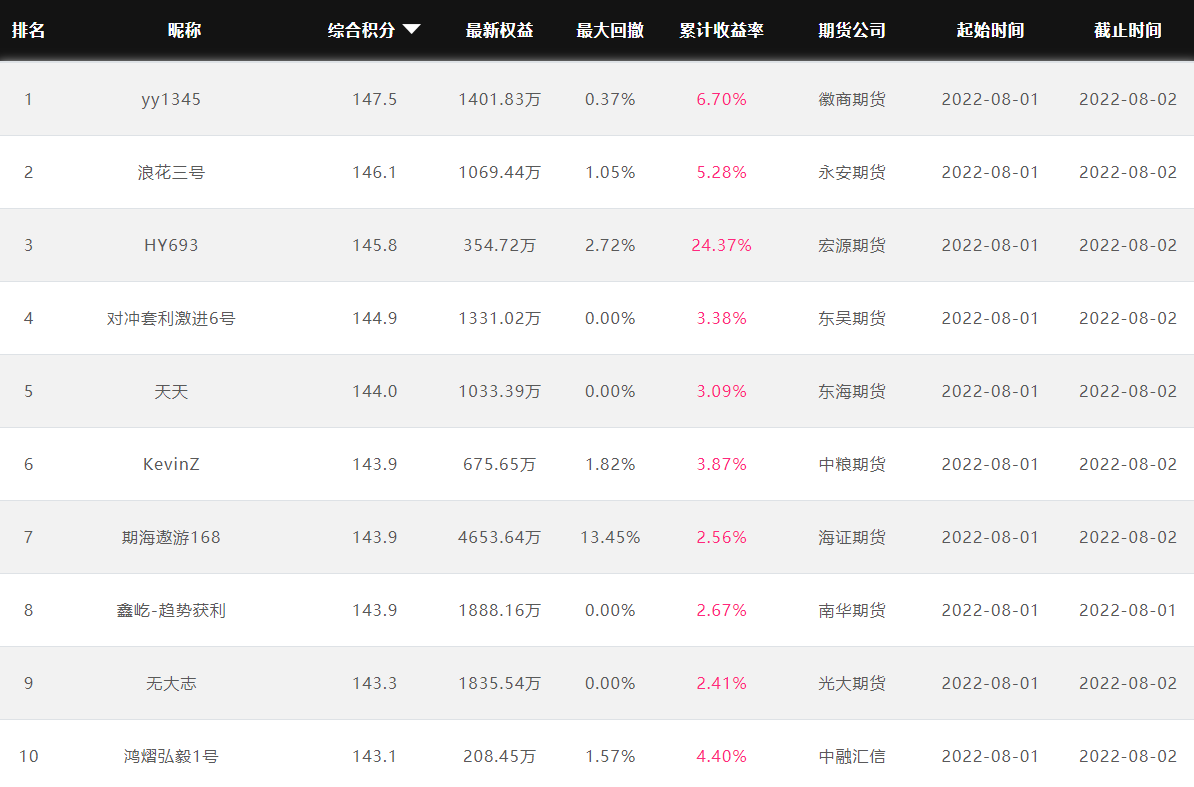Click drawdown value 2.72%
1194x787 pixels.
(x=610, y=245)
